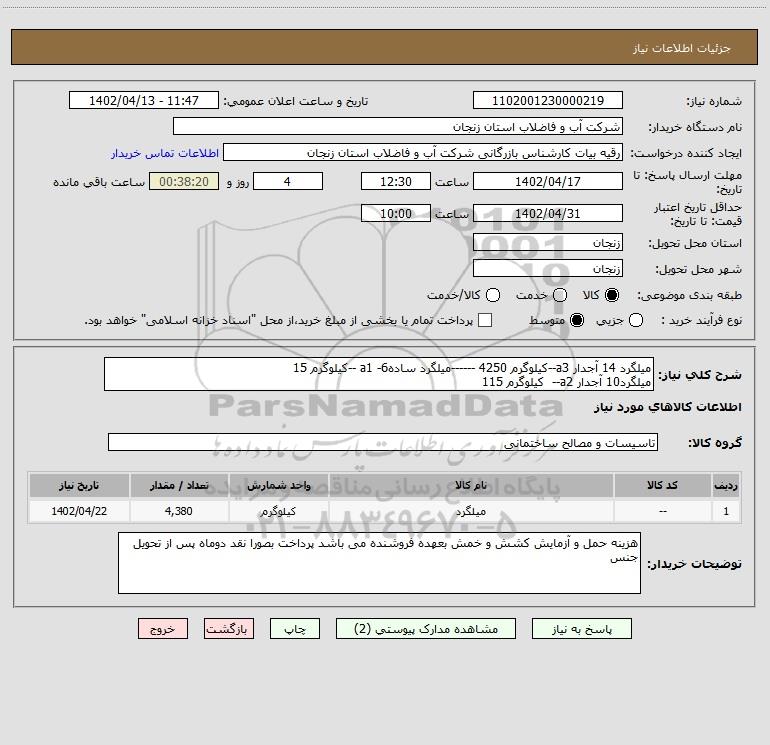770x745 pixels.
Task: Click the گروه کالا field تاسیسات و مصالح ساختمانی
Action: point(383,442)
